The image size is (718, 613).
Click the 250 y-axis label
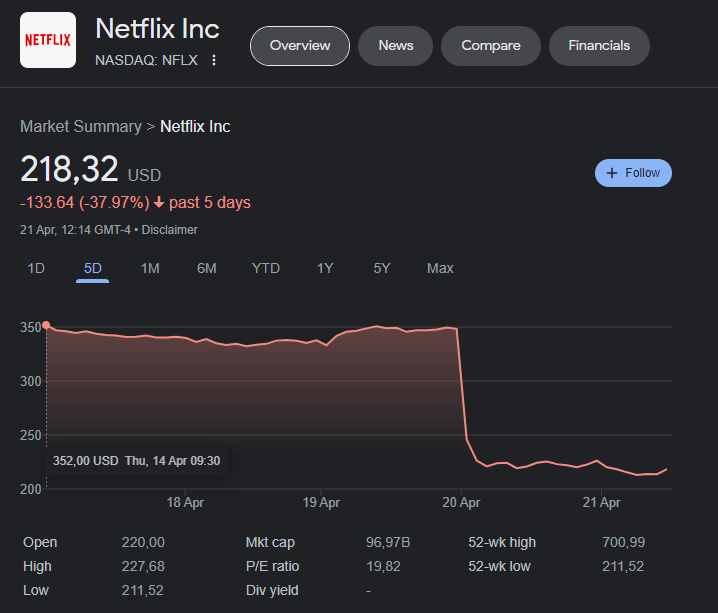click(31, 435)
